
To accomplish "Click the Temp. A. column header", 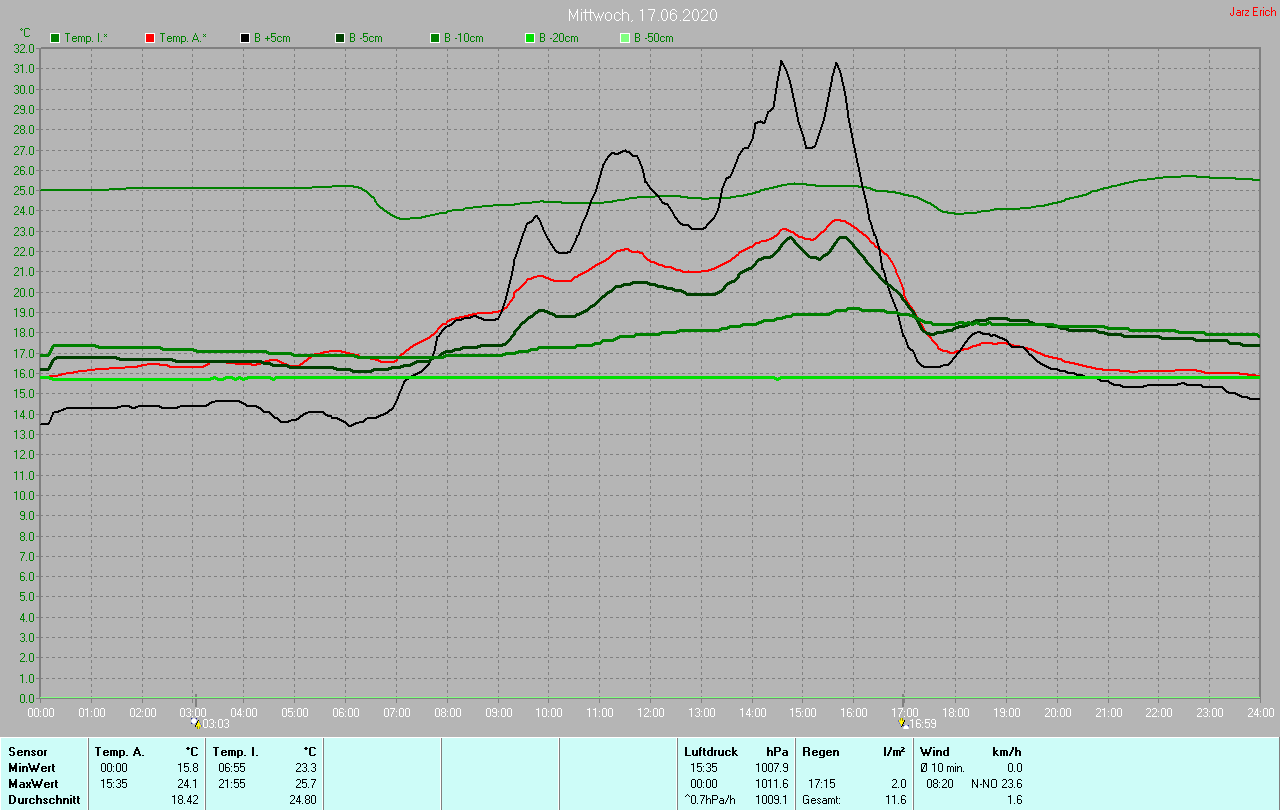I will click(x=119, y=751).
